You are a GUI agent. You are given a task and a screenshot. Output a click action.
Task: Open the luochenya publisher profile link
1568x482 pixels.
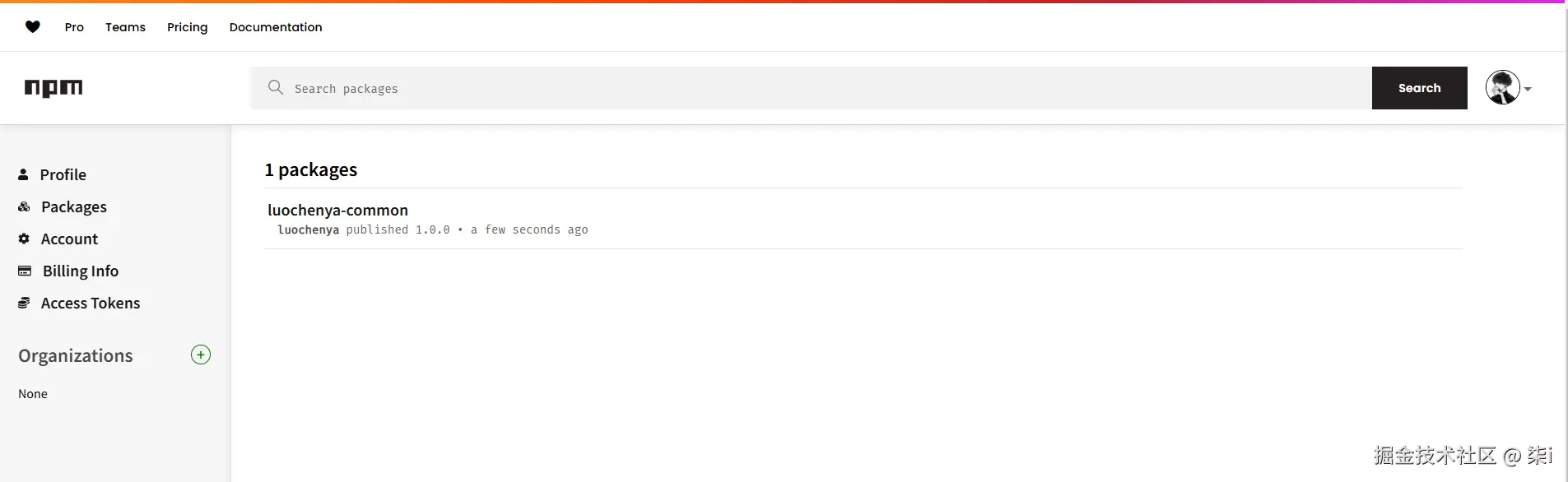[x=309, y=229]
